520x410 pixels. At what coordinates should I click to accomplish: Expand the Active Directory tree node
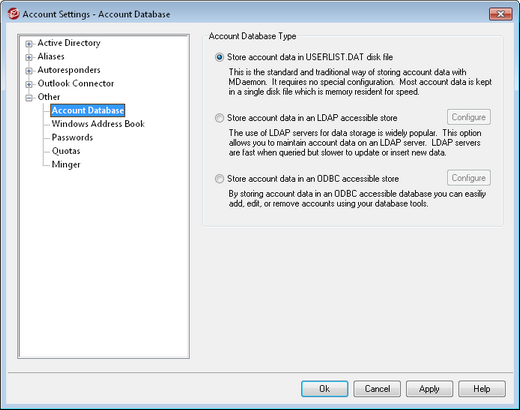(x=29, y=44)
